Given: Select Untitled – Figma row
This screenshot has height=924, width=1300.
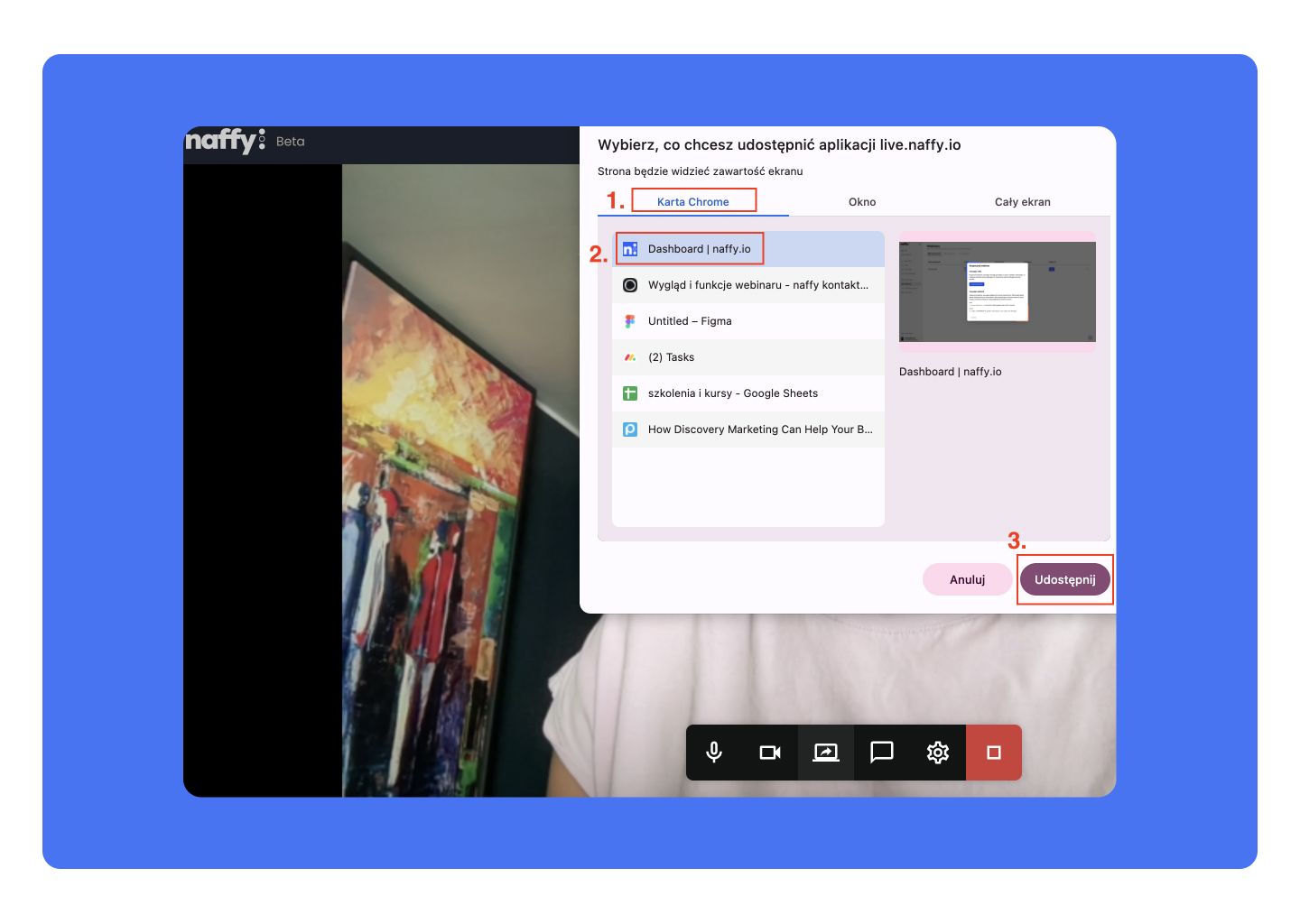Looking at the screenshot, I should click(x=748, y=321).
